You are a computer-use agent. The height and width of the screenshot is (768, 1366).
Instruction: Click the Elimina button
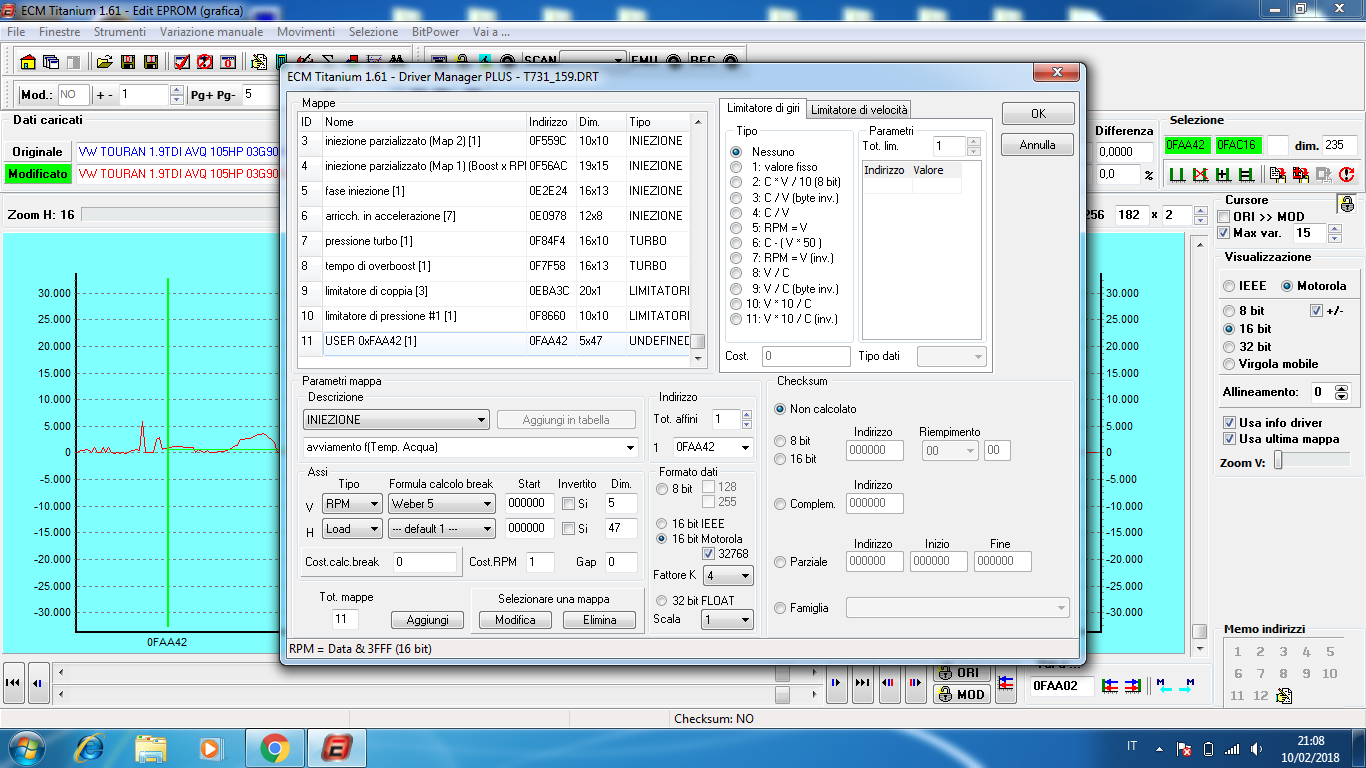tap(599, 620)
